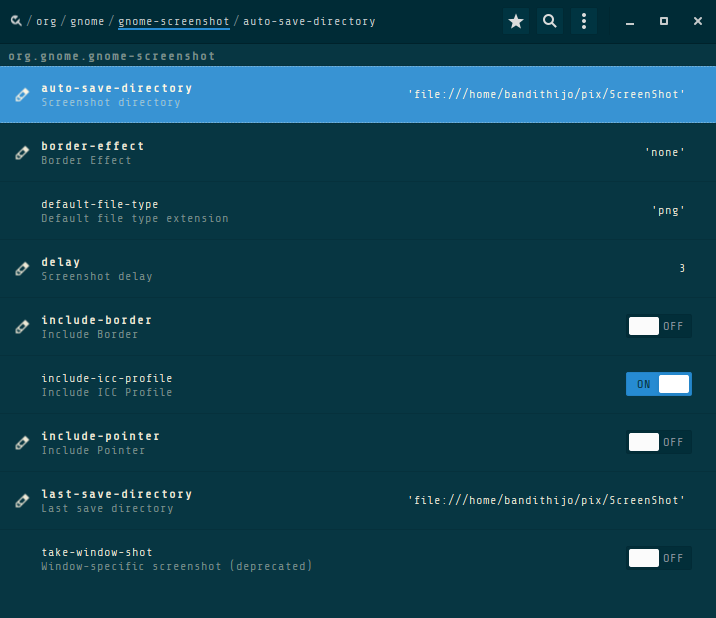Click pencil icon beside last-save-directory
716x618 pixels.
(22, 501)
